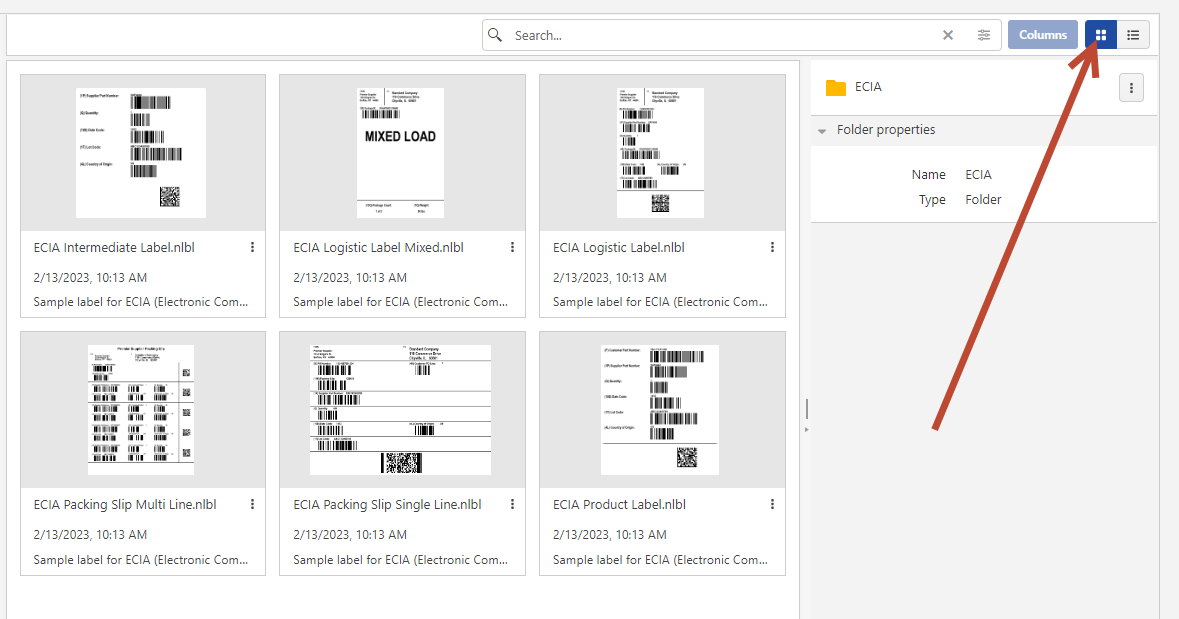1179x619 pixels.
Task: Select the ECIA Logistic Label Mixed thumbnail
Action: (401, 153)
